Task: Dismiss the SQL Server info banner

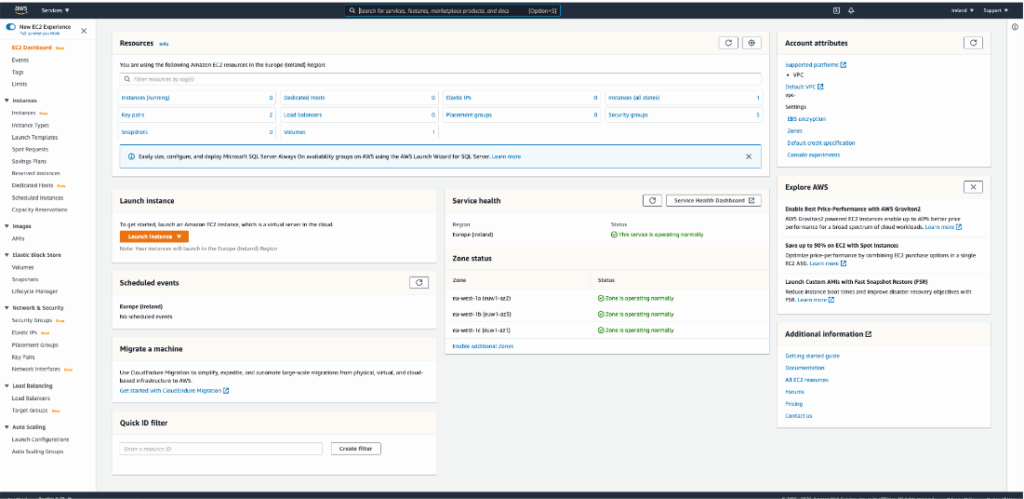Action: [748, 157]
